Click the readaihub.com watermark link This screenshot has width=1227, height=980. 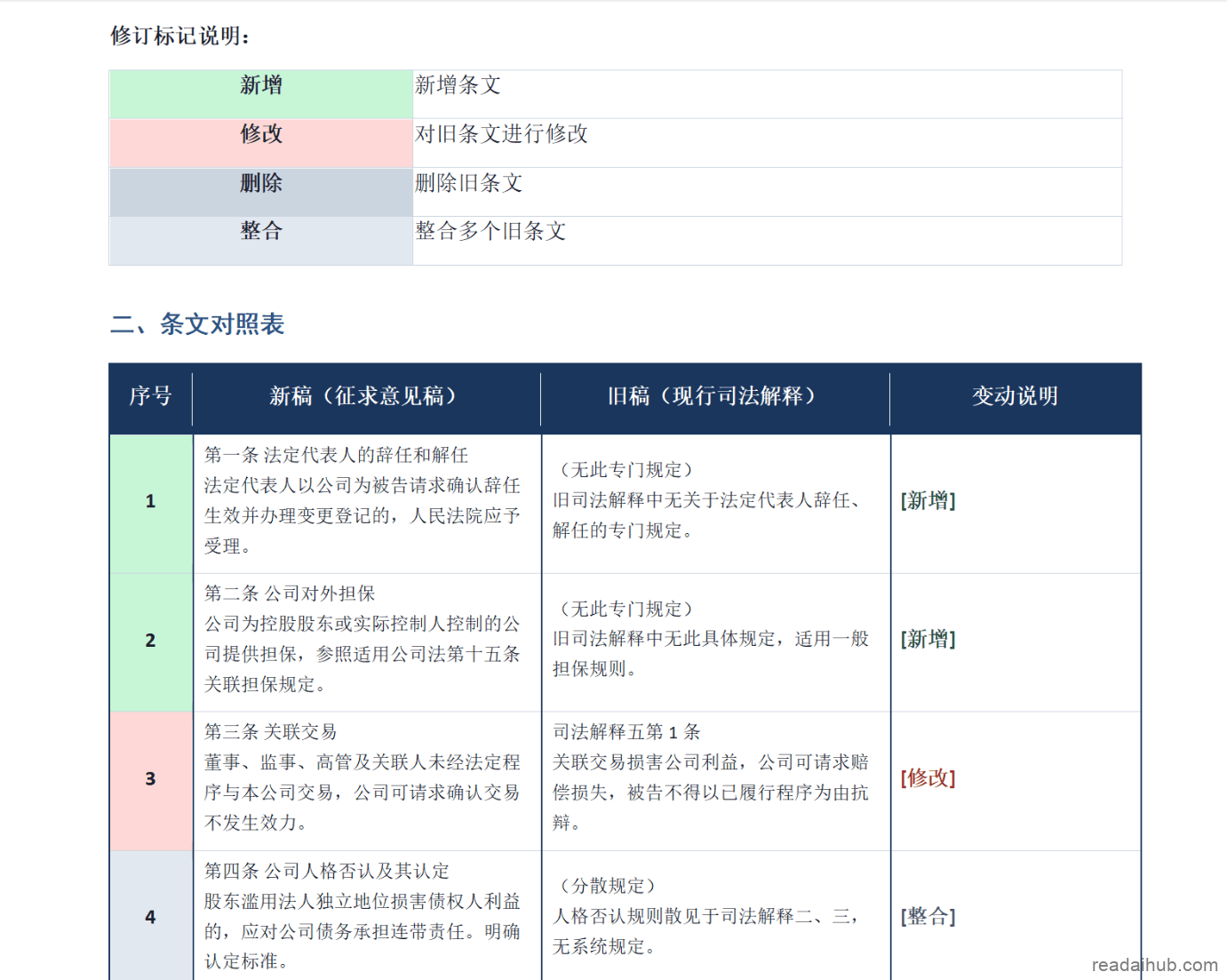pyautogui.click(x=1154, y=965)
